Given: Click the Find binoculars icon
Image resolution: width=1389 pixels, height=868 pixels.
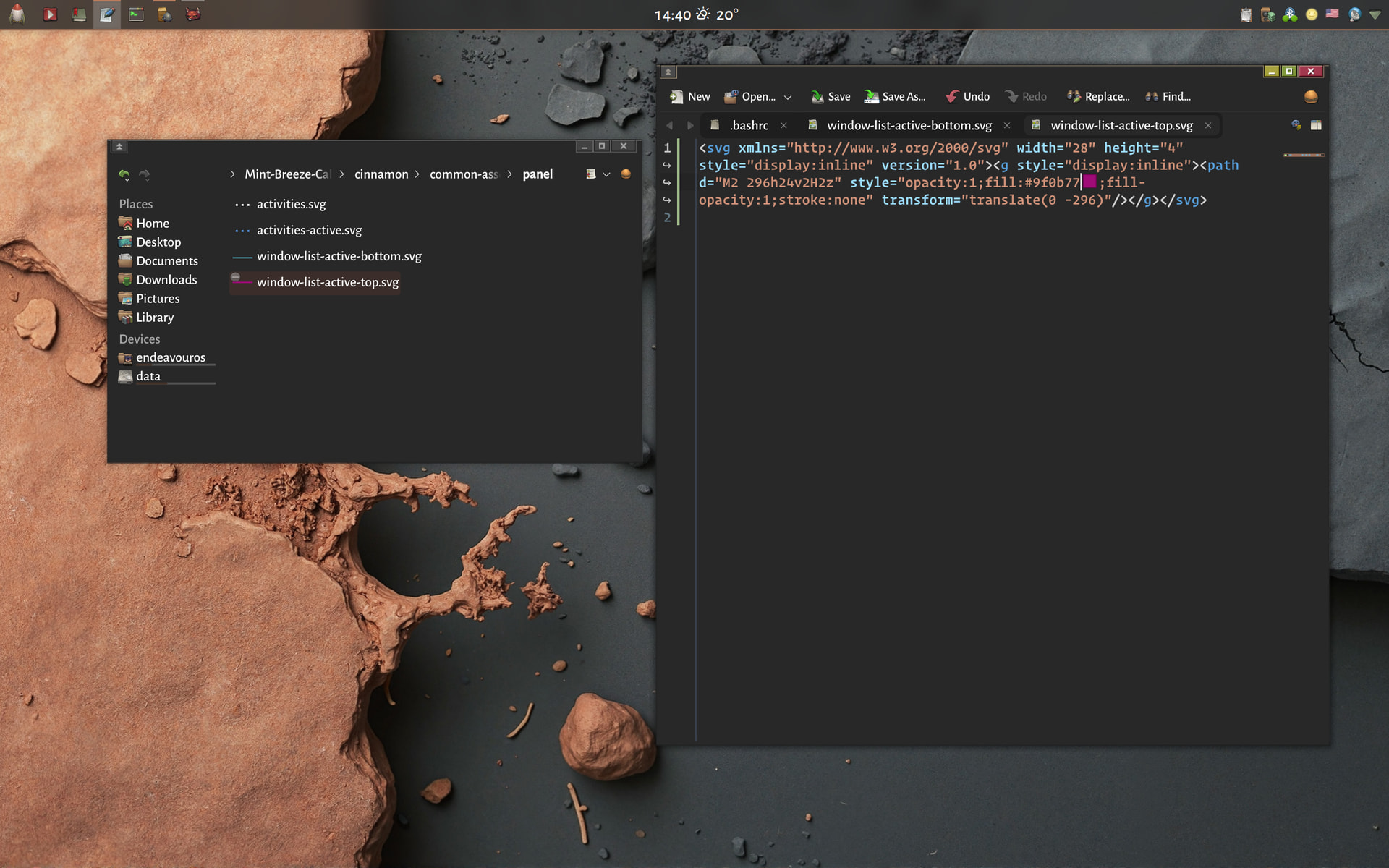Looking at the screenshot, I should pyautogui.click(x=1152, y=96).
